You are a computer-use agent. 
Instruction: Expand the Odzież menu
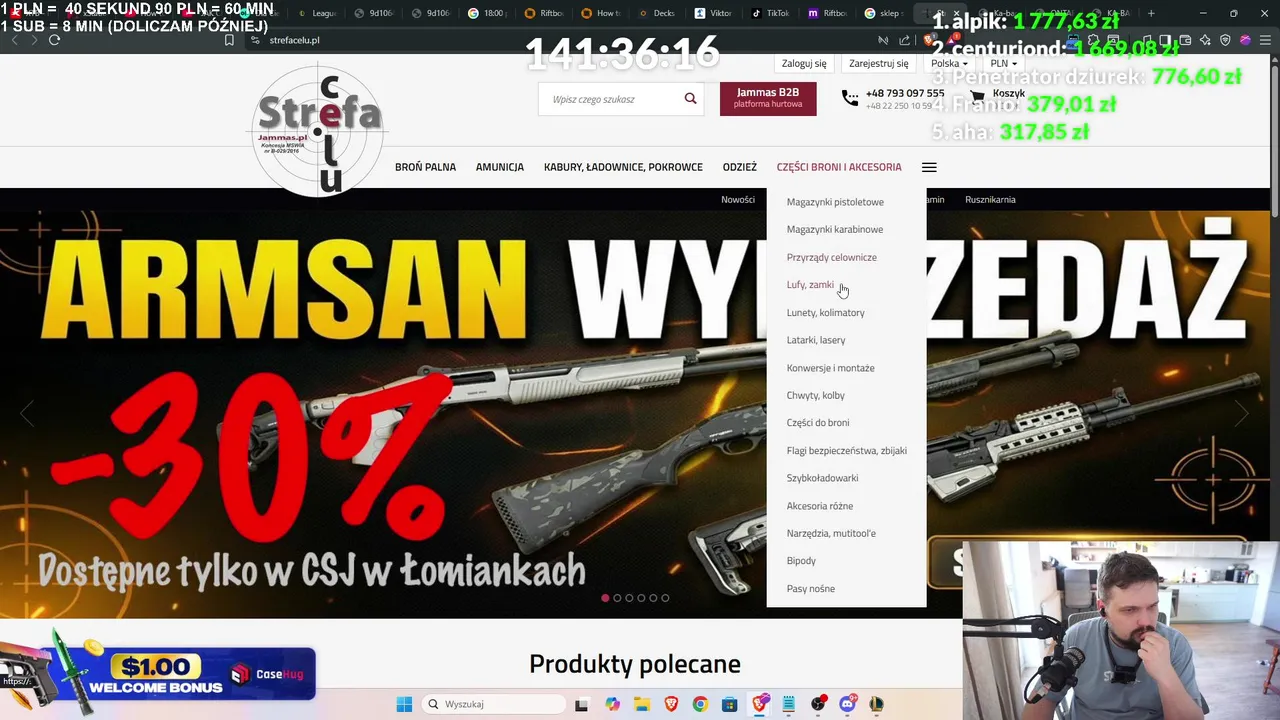pyautogui.click(x=740, y=167)
